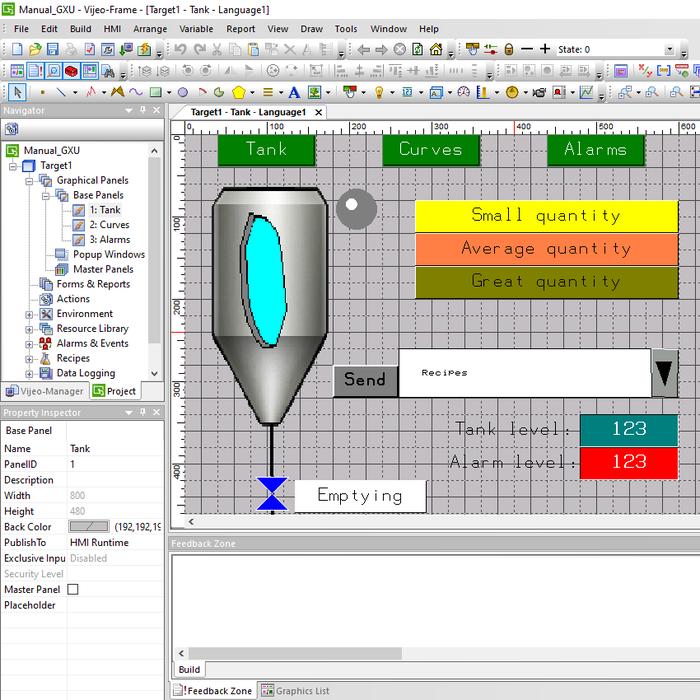The width and height of the screenshot is (700, 700).
Task: Select the arrow pointer tool
Action: coord(15,92)
